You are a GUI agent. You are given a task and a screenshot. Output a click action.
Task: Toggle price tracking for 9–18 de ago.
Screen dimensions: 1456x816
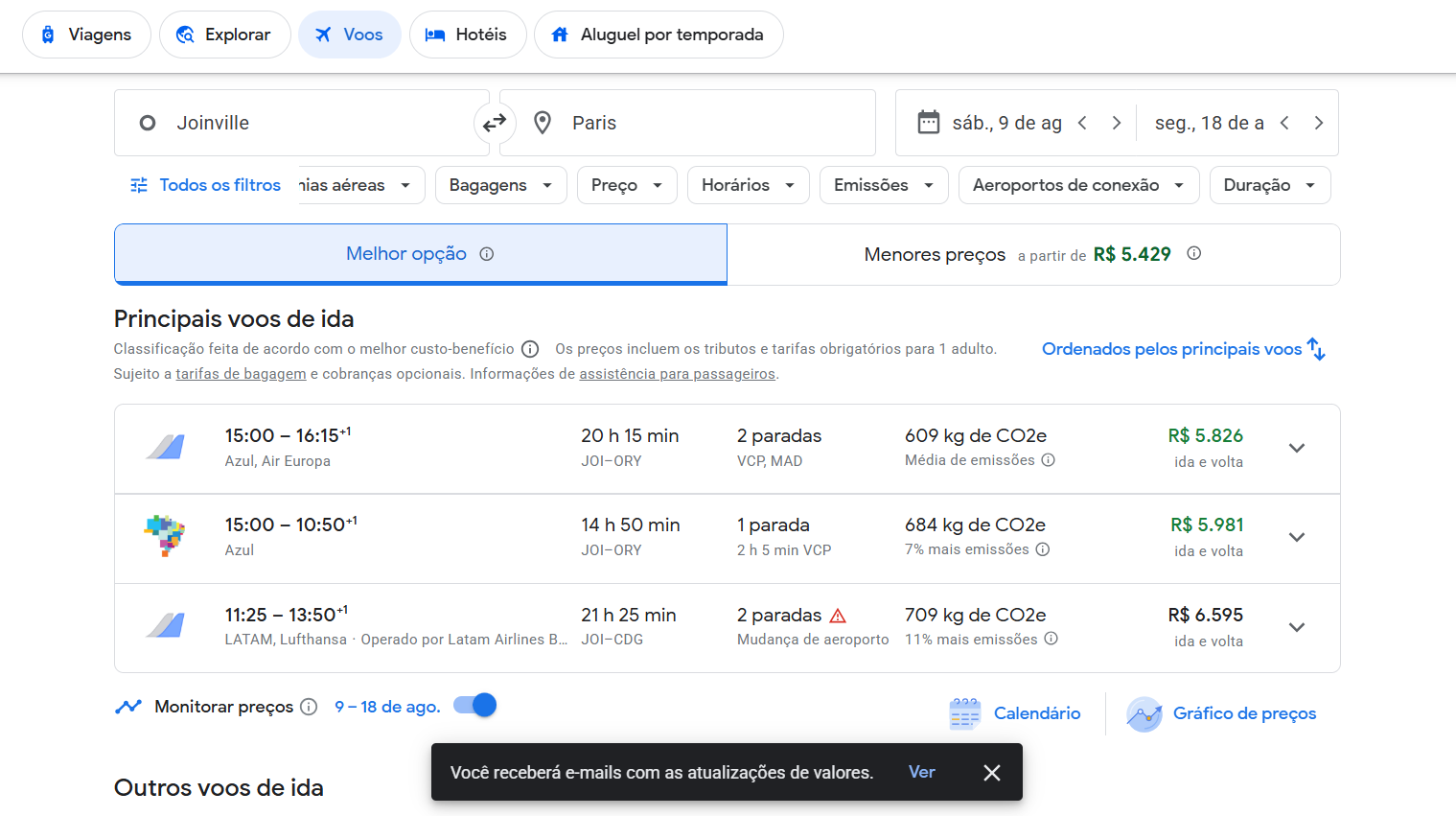[x=475, y=706]
